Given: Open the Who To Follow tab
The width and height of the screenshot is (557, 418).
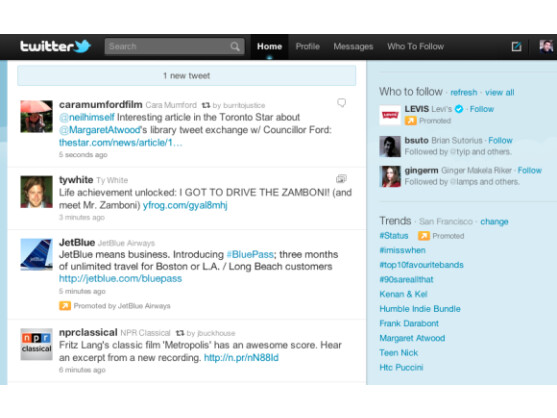Looking at the screenshot, I should point(415,47).
